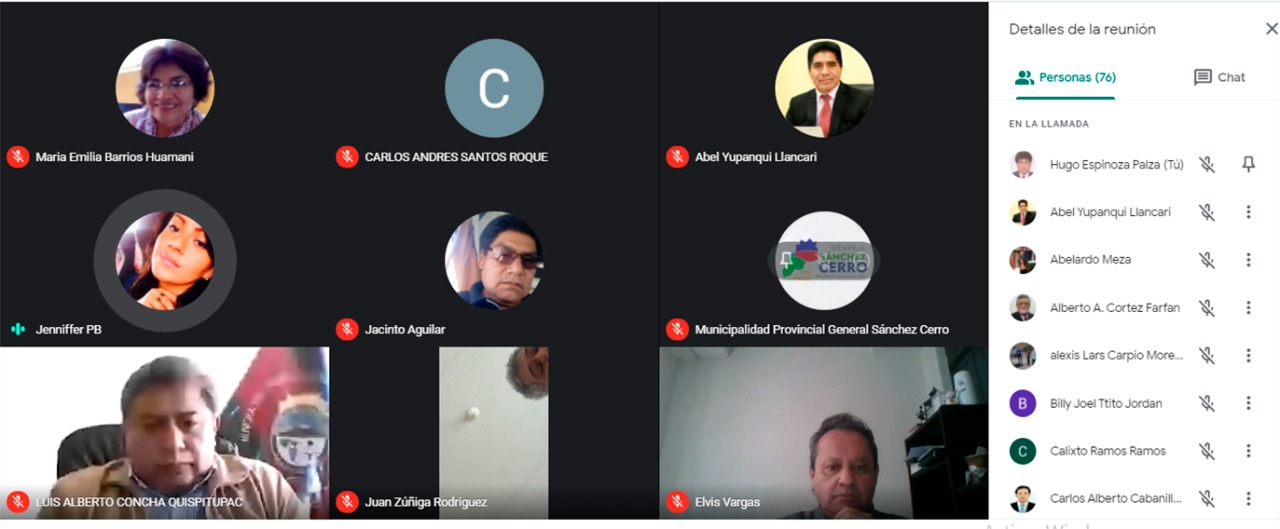The width and height of the screenshot is (1280, 529).
Task: Click muted mic icon beside Abel Yupanqui Llancari in list
Action: (1207, 212)
